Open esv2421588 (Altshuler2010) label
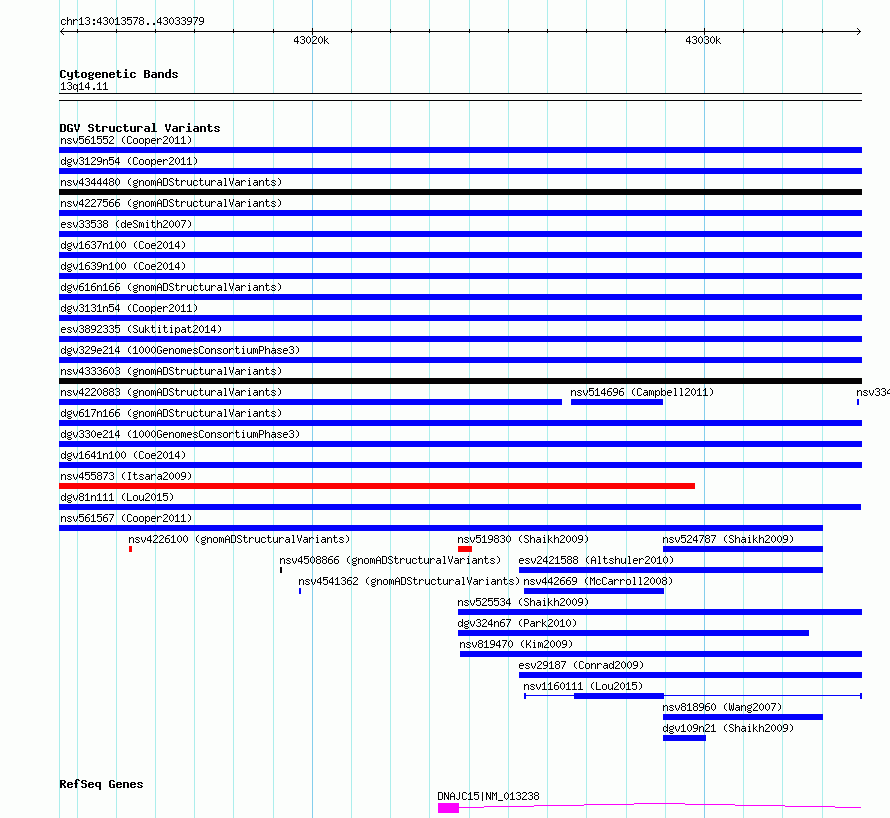The width and height of the screenshot is (890, 818). 596,560
